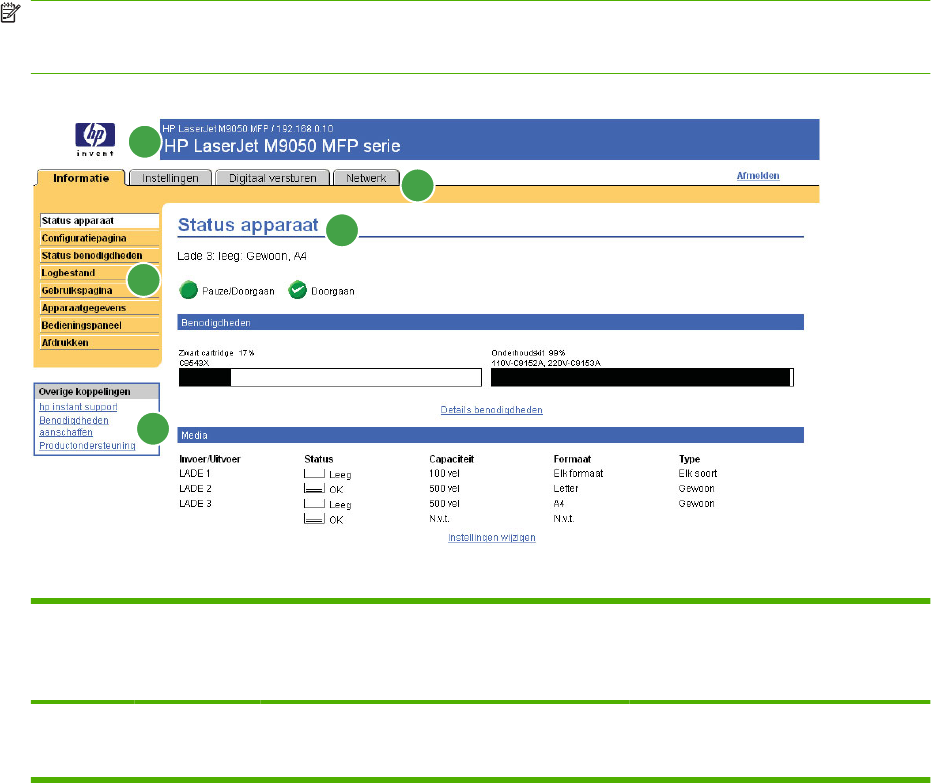Open Bedieningspaneel in the sidebar
The width and height of the screenshot is (931, 783).
click(x=99, y=325)
